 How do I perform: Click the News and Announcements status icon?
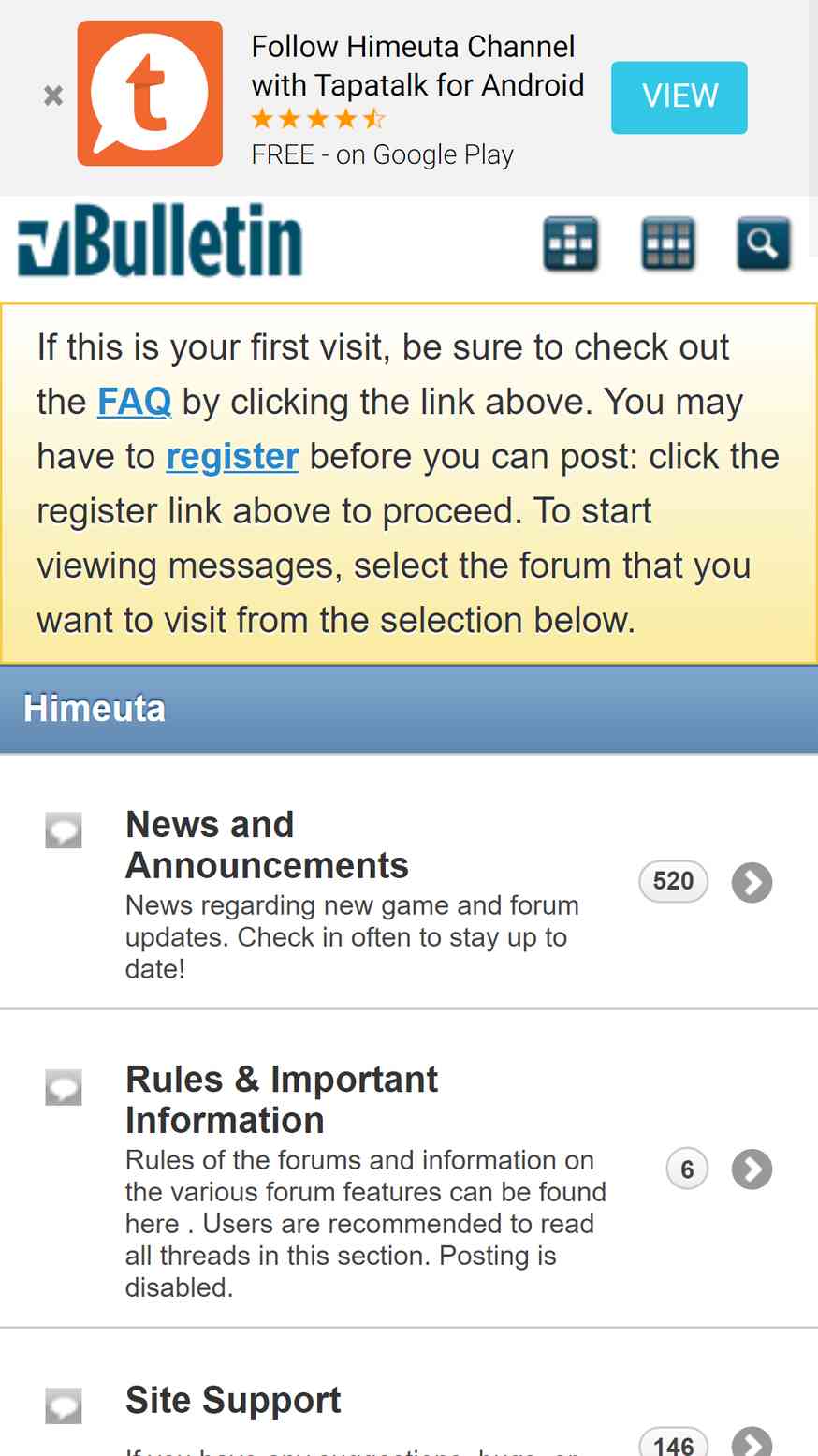point(64,830)
